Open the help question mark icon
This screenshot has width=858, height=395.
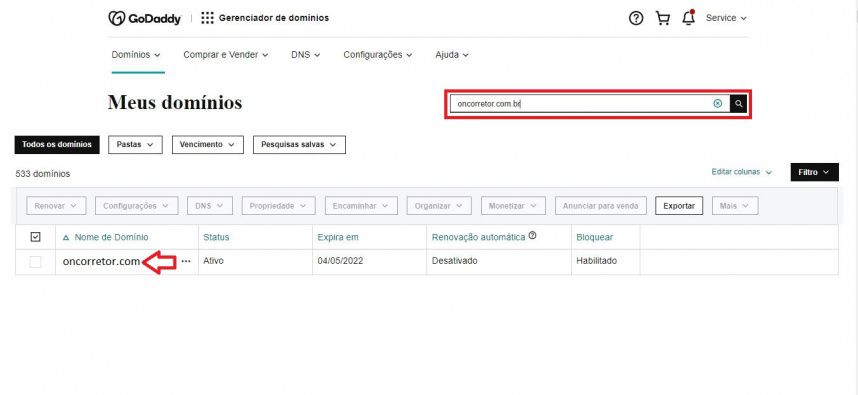636,18
